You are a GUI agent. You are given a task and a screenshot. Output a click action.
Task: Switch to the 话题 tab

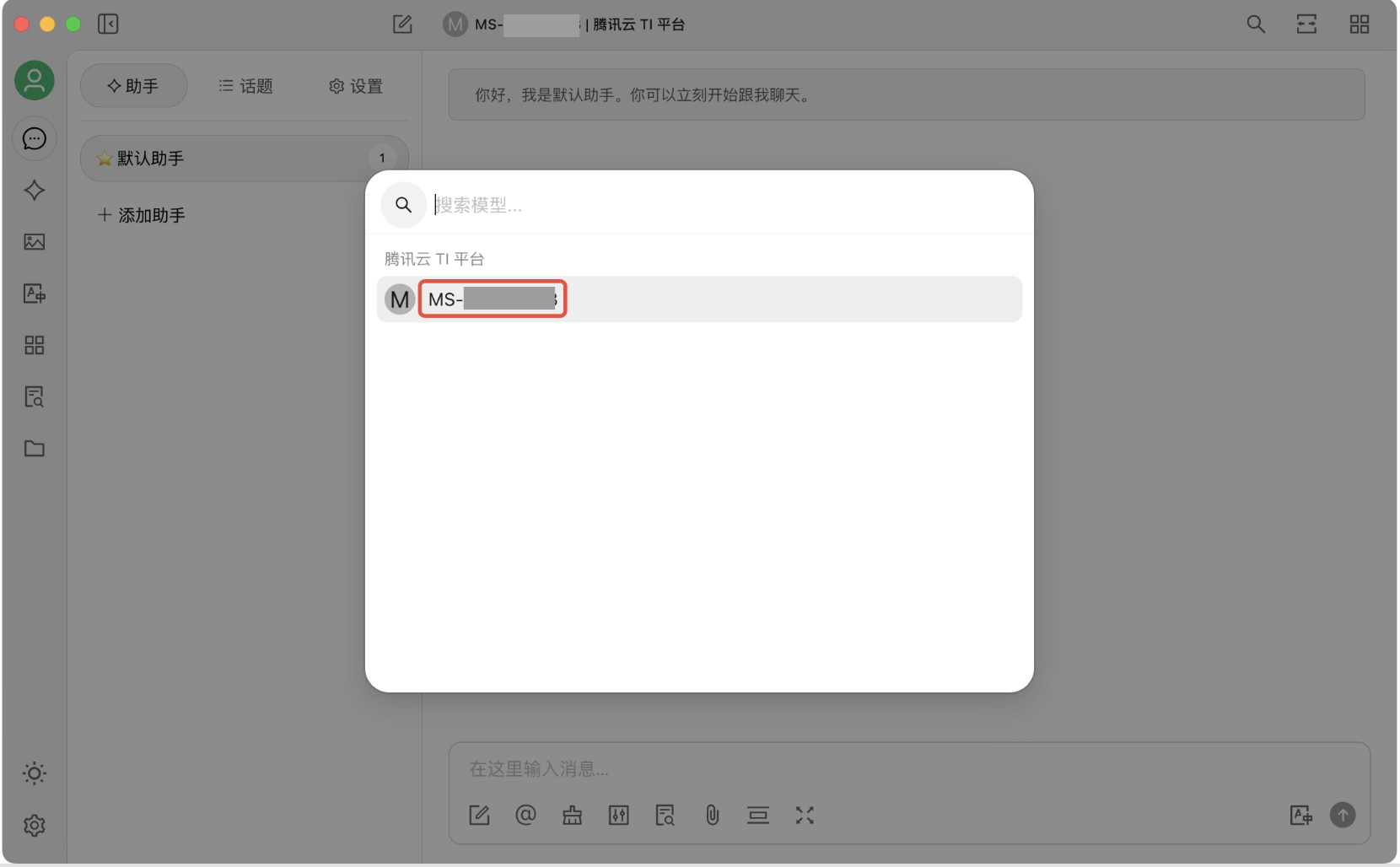(x=245, y=86)
